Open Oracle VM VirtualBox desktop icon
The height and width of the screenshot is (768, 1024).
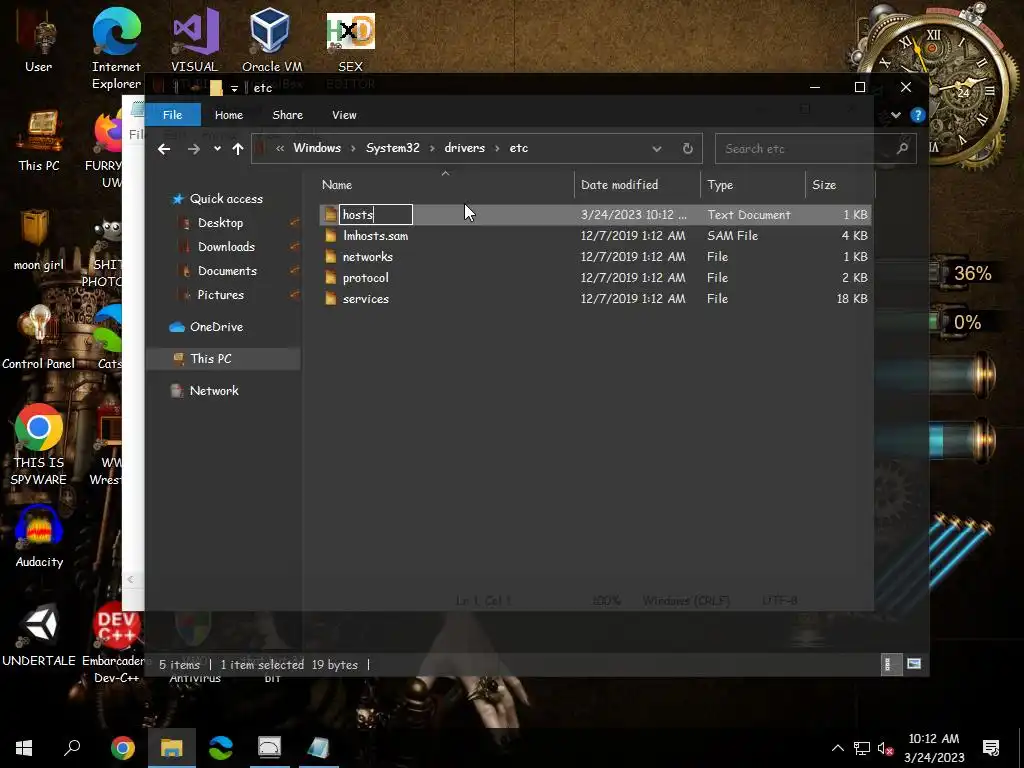tap(272, 40)
